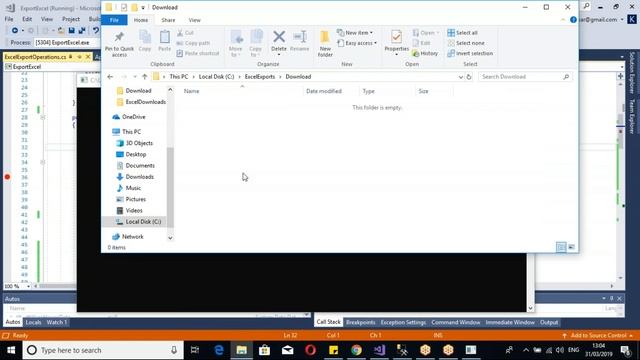Viewport: 640px width, 360px height.
Task: Select the Home ribbon tab
Action: 141,20
